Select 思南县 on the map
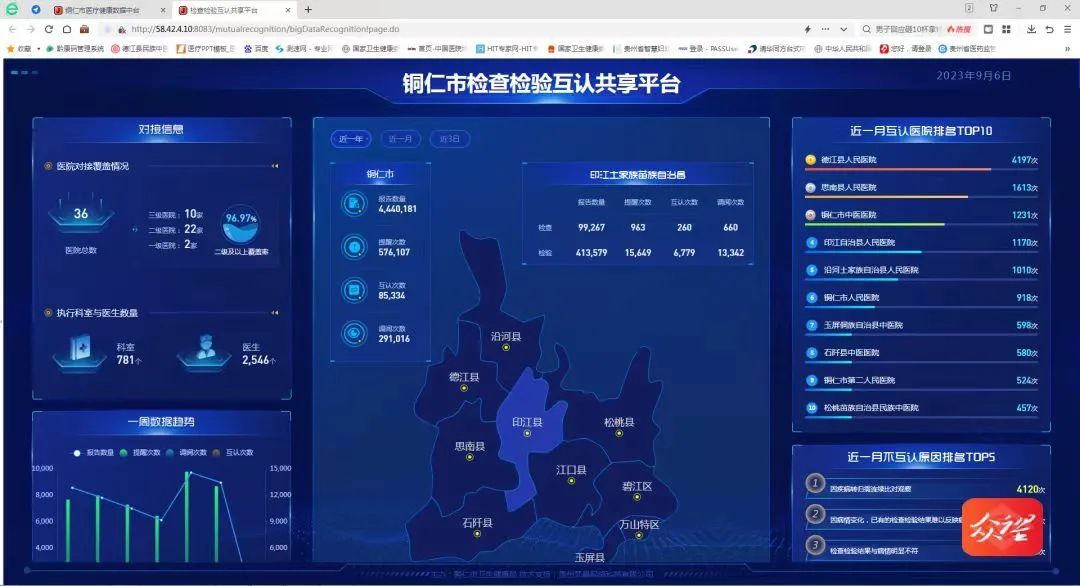The width and height of the screenshot is (1080, 586). (x=470, y=446)
